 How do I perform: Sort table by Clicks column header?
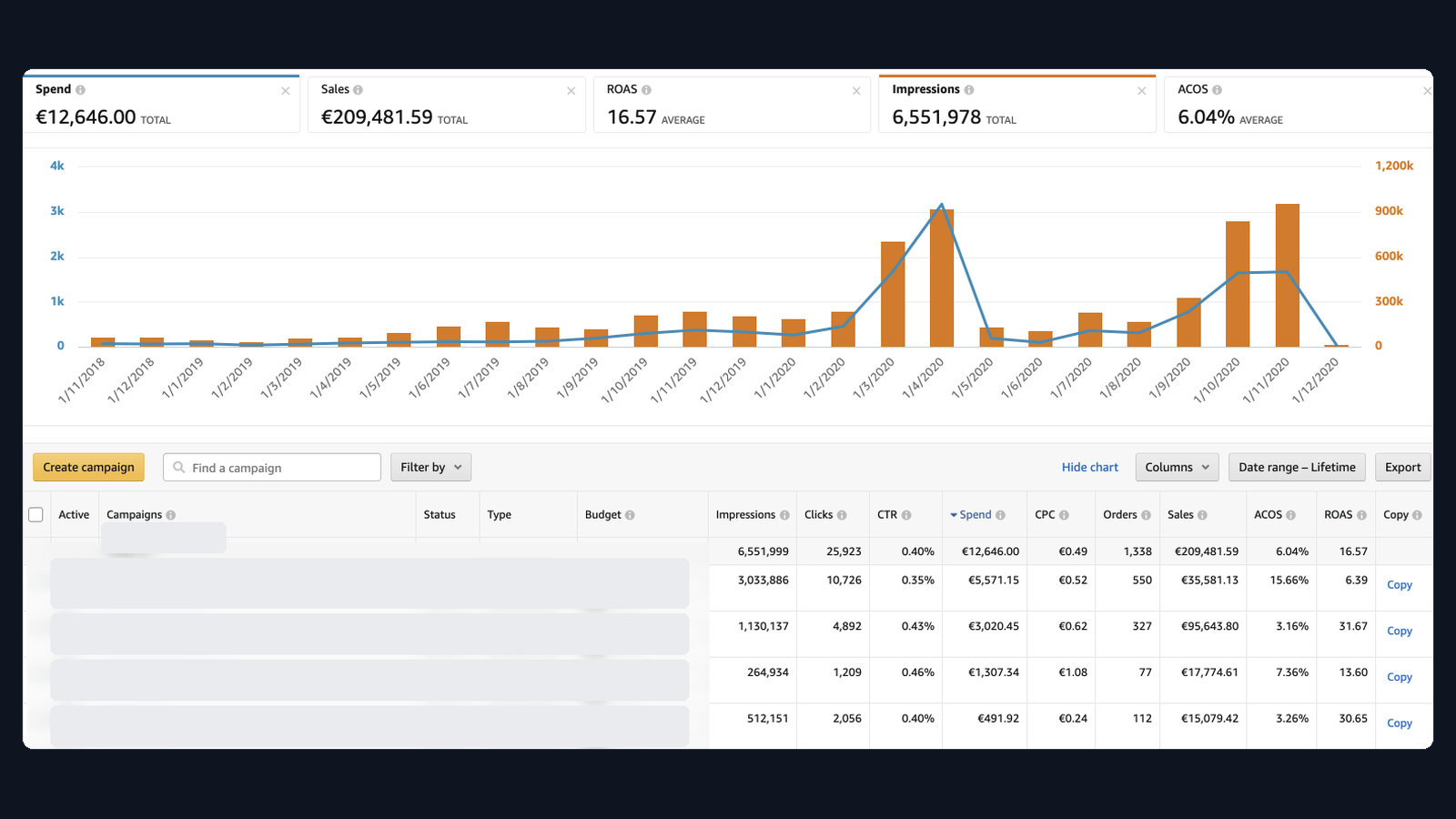point(818,515)
